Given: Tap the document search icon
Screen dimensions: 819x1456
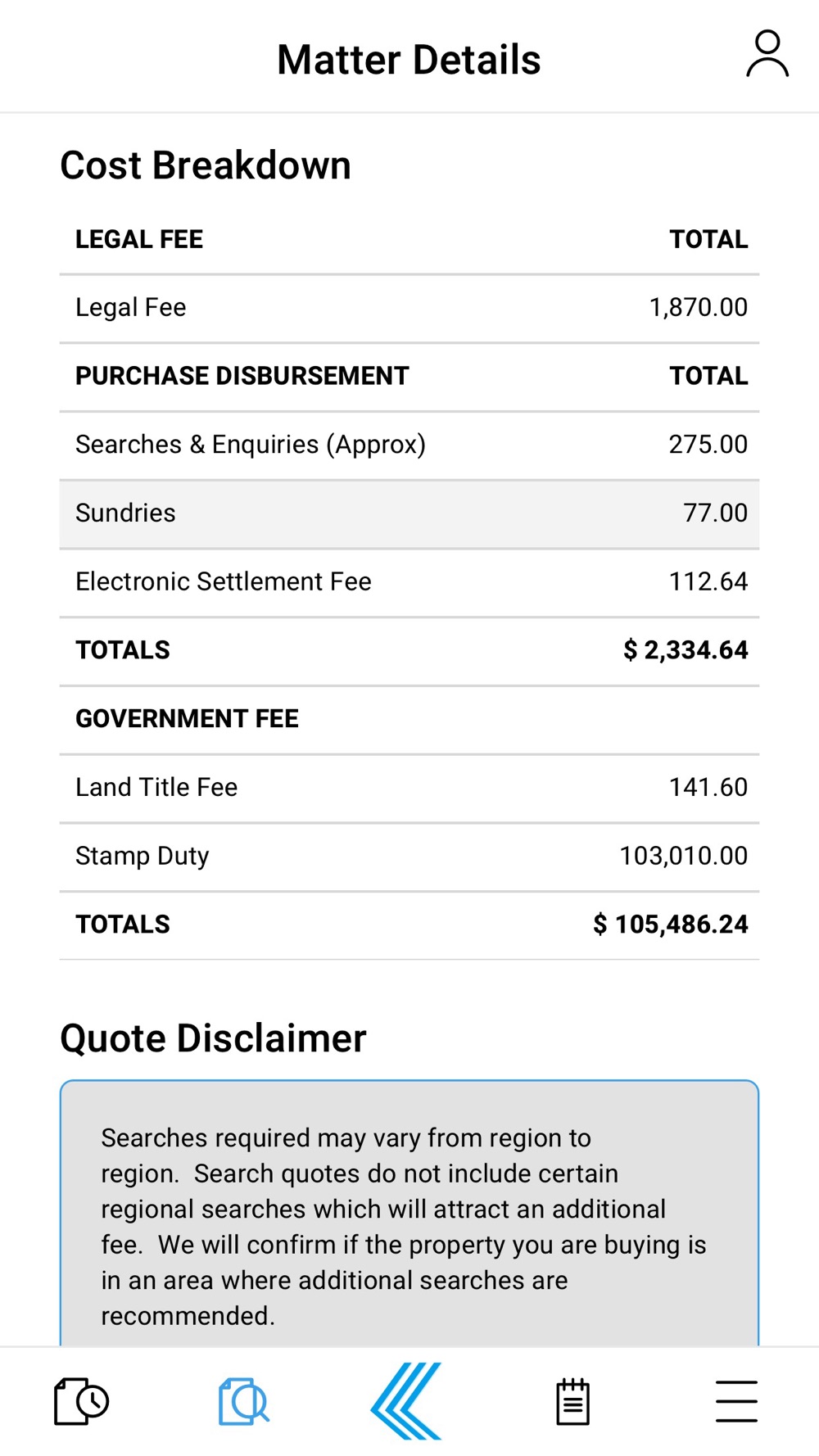Looking at the screenshot, I should (244, 1401).
